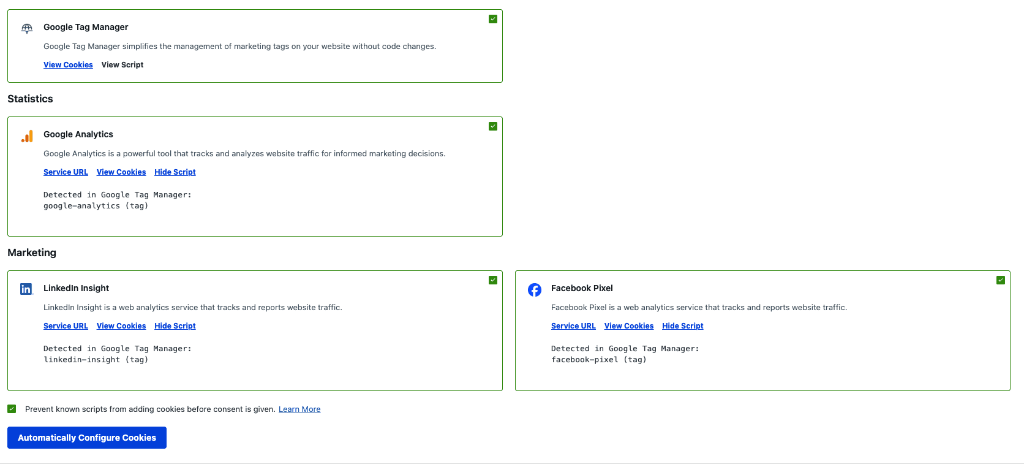Collapse LinkedIn Insight with Hide Script
Viewport: 1024px width, 464px height.
pyautogui.click(x=175, y=326)
